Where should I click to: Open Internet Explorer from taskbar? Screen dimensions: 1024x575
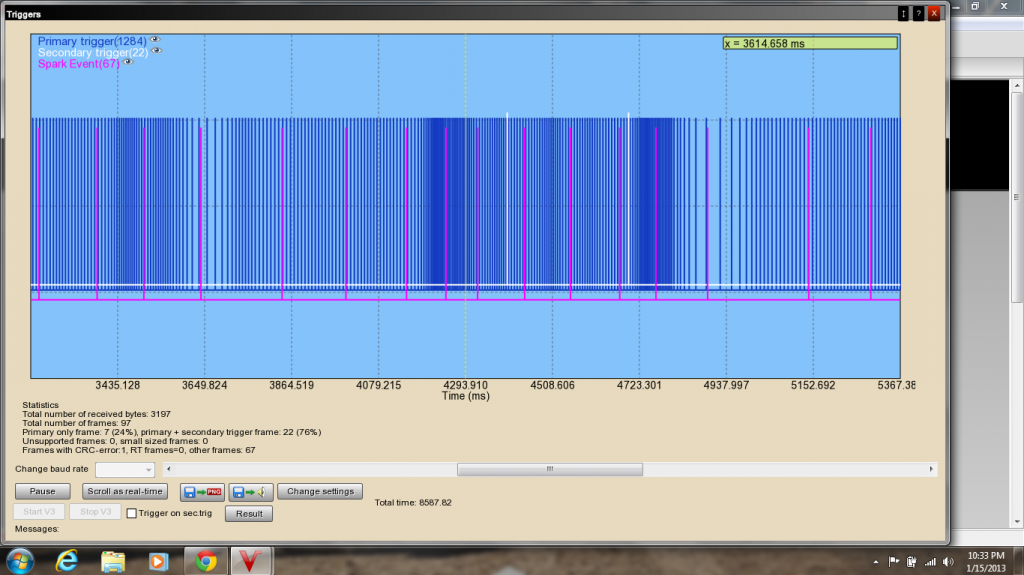(x=67, y=560)
